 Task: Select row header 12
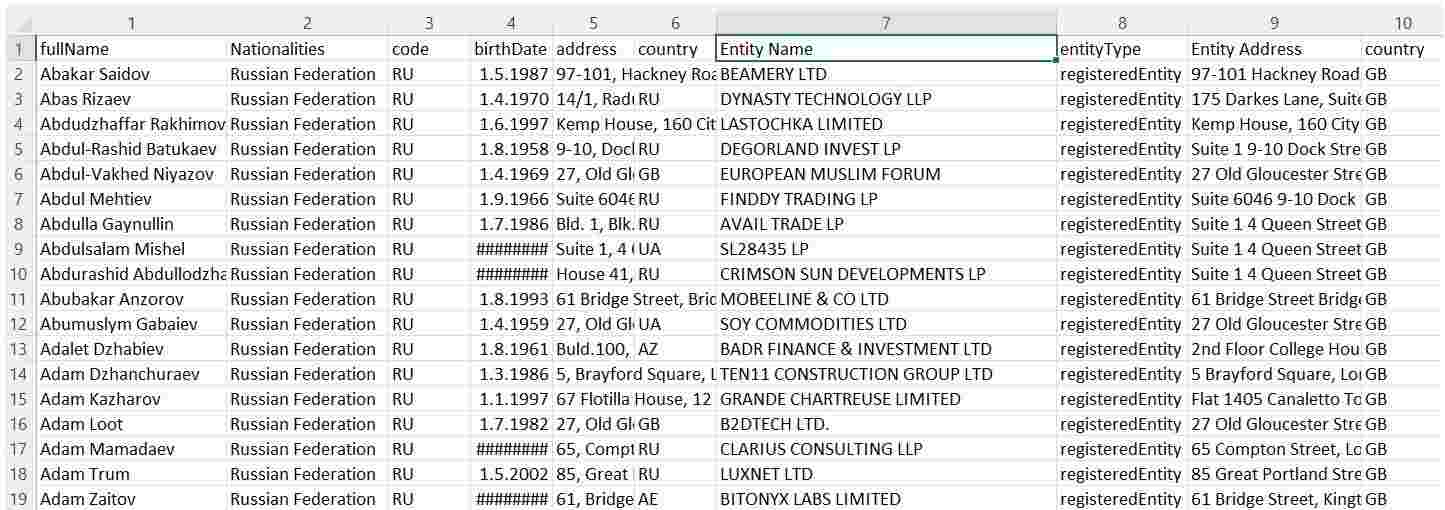click(x=18, y=324)
